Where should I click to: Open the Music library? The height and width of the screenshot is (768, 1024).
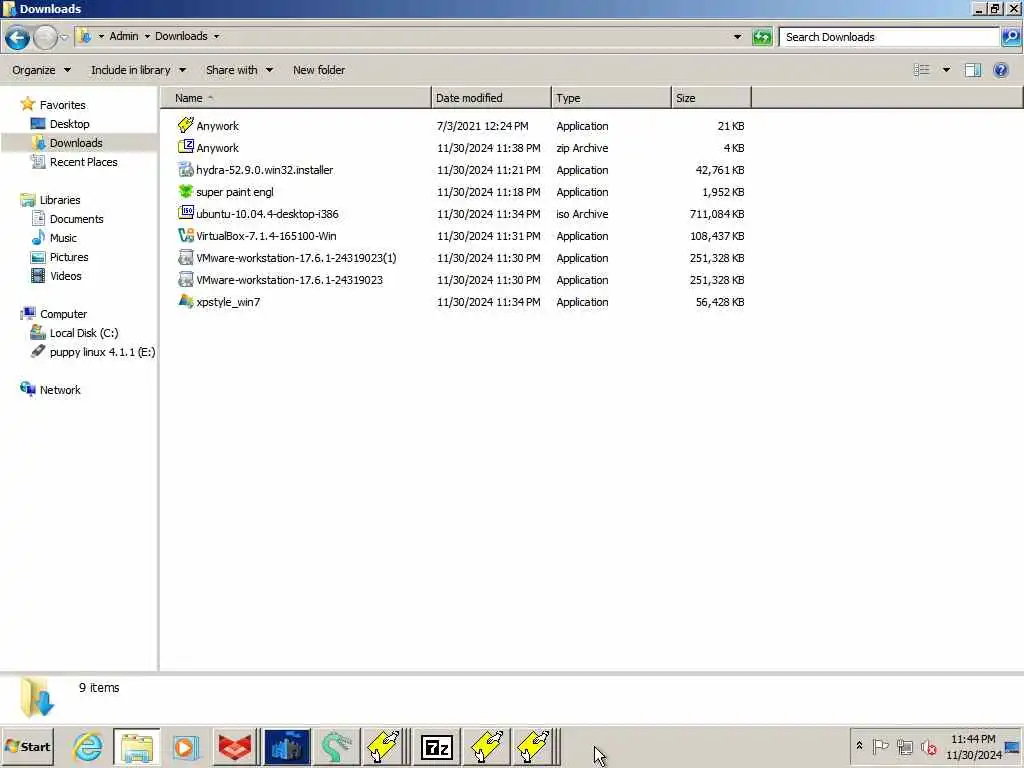coord(63,238)
